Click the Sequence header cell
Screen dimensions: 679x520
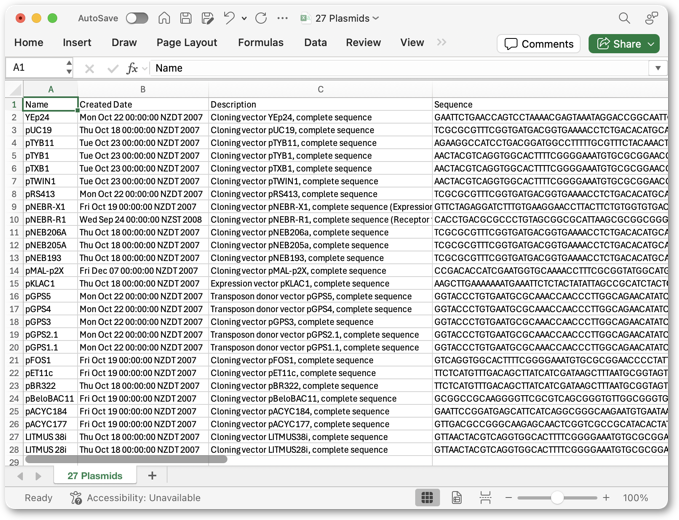tap(550, 104)
